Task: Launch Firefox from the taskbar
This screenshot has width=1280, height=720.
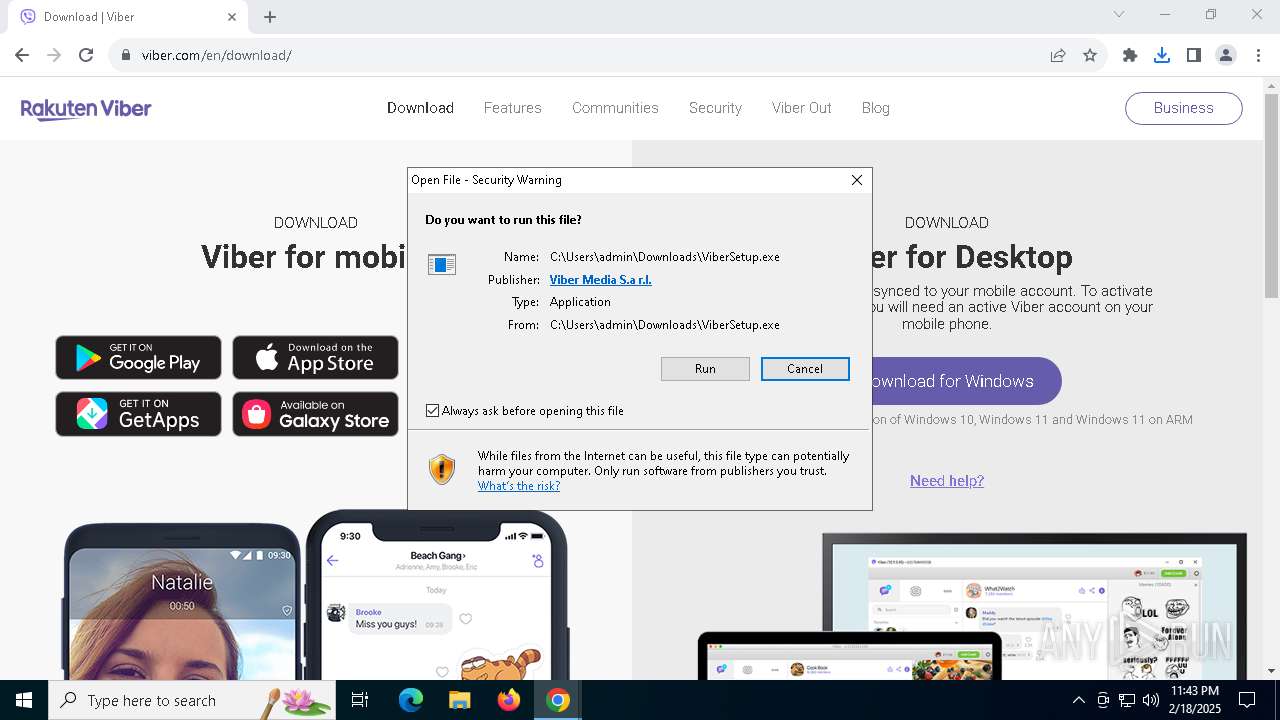Action: click(509, 700)
